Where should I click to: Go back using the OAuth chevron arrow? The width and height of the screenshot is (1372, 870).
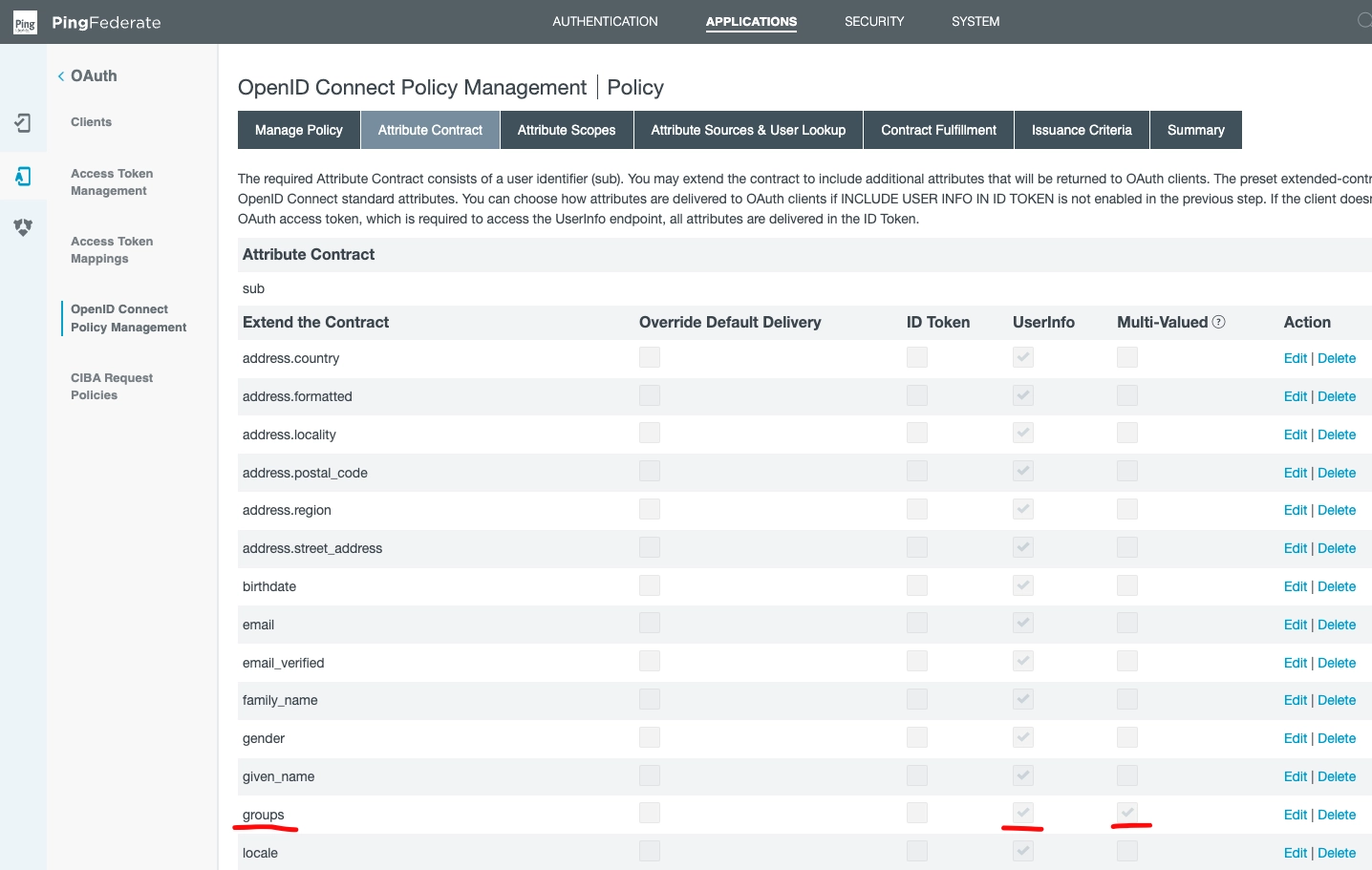point(61,76)
